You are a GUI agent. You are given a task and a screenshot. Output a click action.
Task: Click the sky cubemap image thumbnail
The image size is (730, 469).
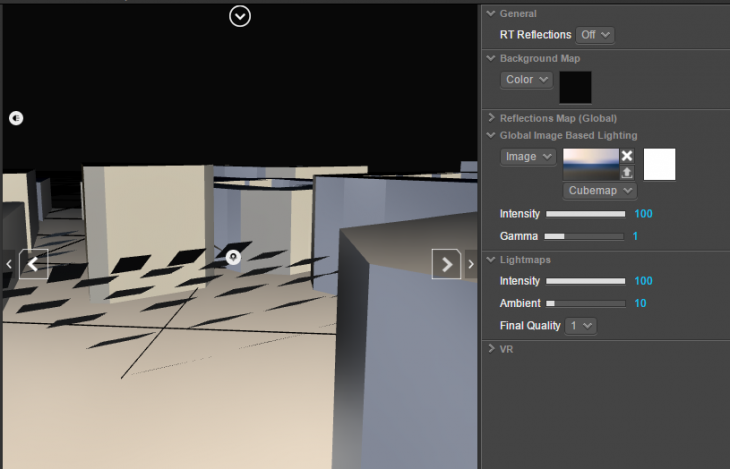[591, 164]
